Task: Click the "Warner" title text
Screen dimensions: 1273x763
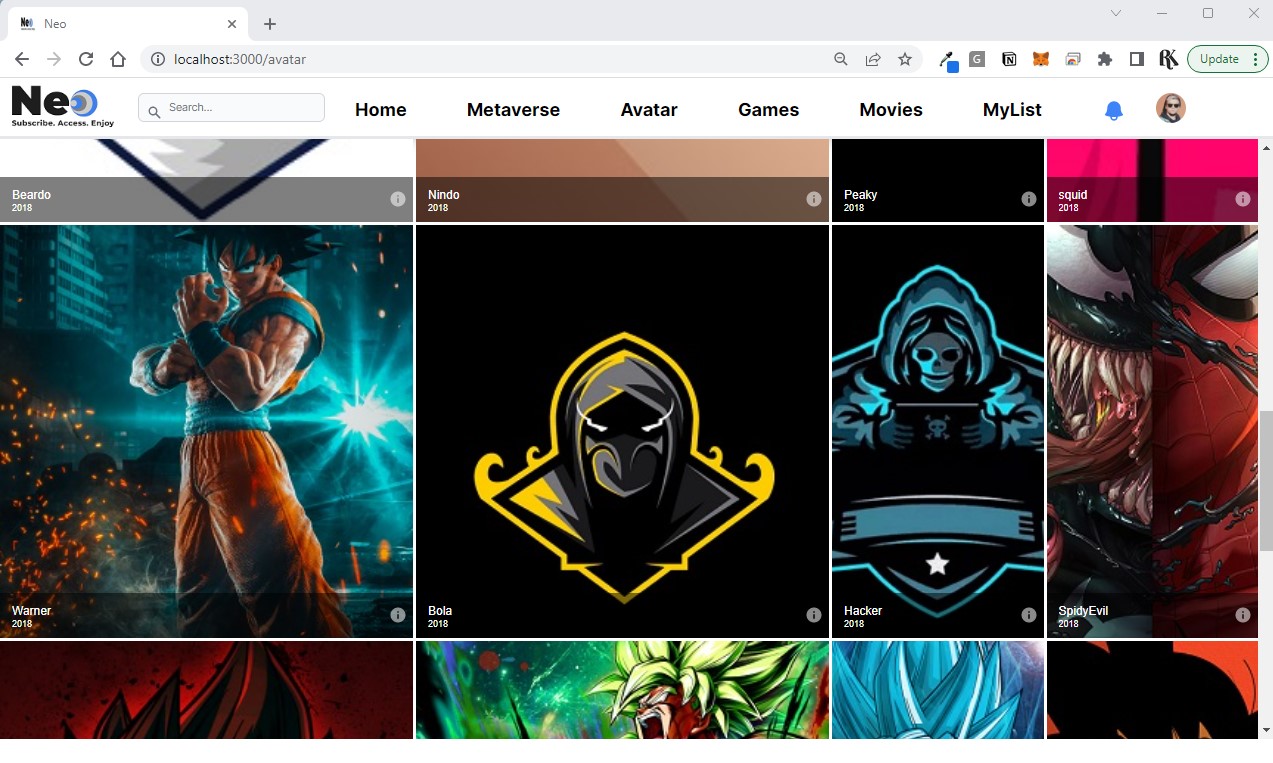Action: click(x=31, y=611)
